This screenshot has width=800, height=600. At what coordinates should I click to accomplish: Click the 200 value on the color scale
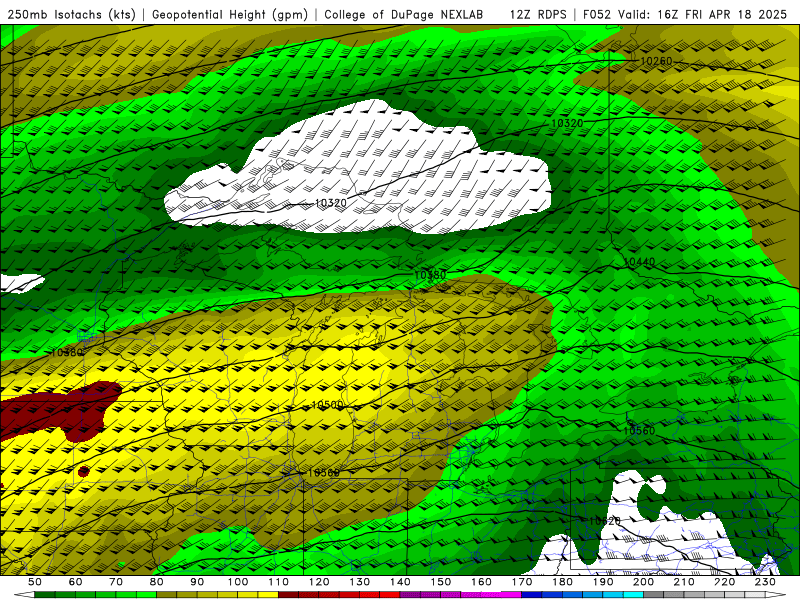[644, 582]
